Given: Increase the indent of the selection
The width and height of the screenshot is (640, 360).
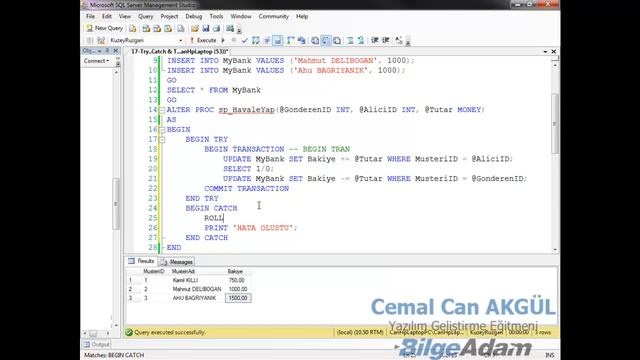Looking at the screenshot, I should 385,40.
